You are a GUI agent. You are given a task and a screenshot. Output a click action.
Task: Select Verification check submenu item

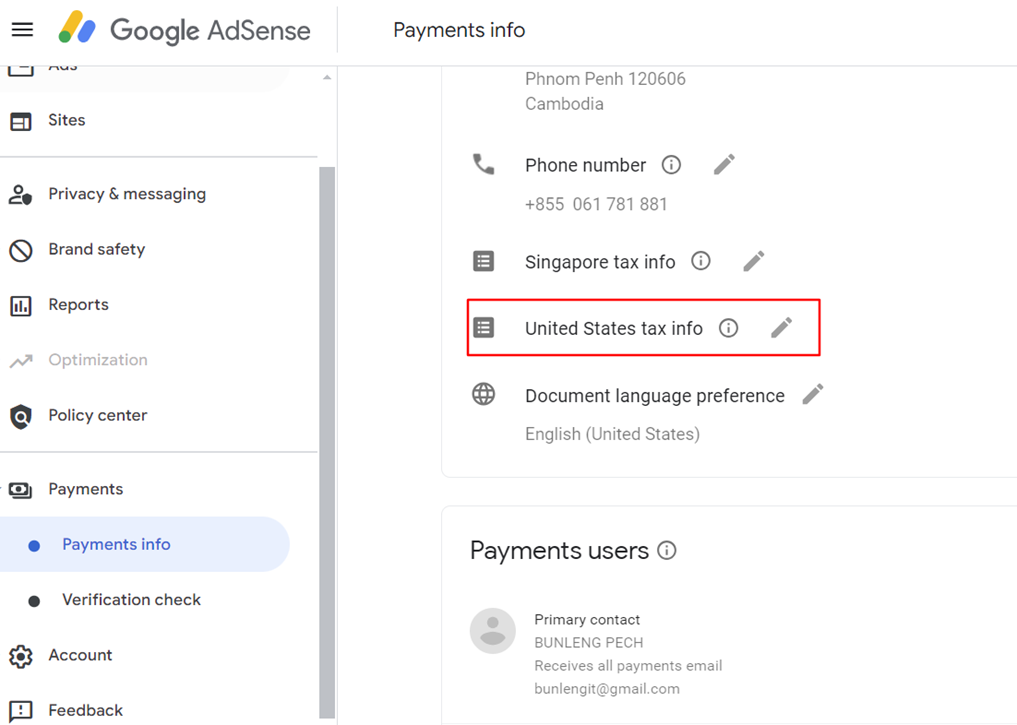click(x=131, y=600)
